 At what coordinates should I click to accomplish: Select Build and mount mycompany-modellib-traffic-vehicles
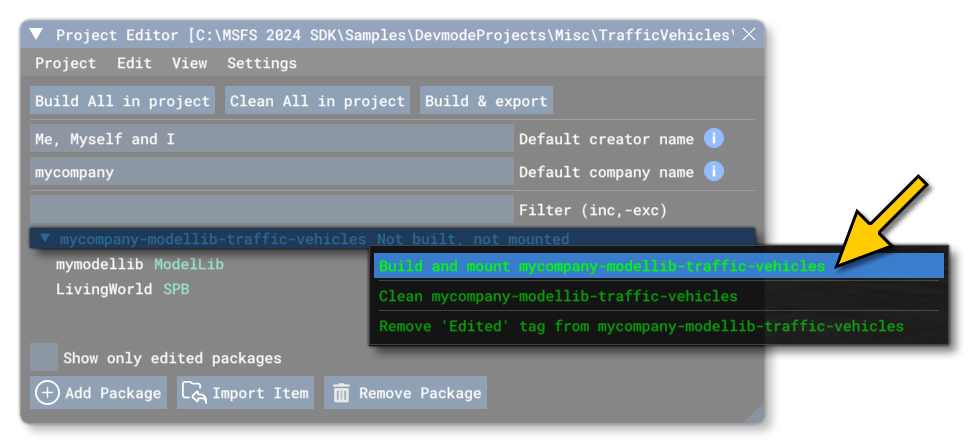click(602, 267)
